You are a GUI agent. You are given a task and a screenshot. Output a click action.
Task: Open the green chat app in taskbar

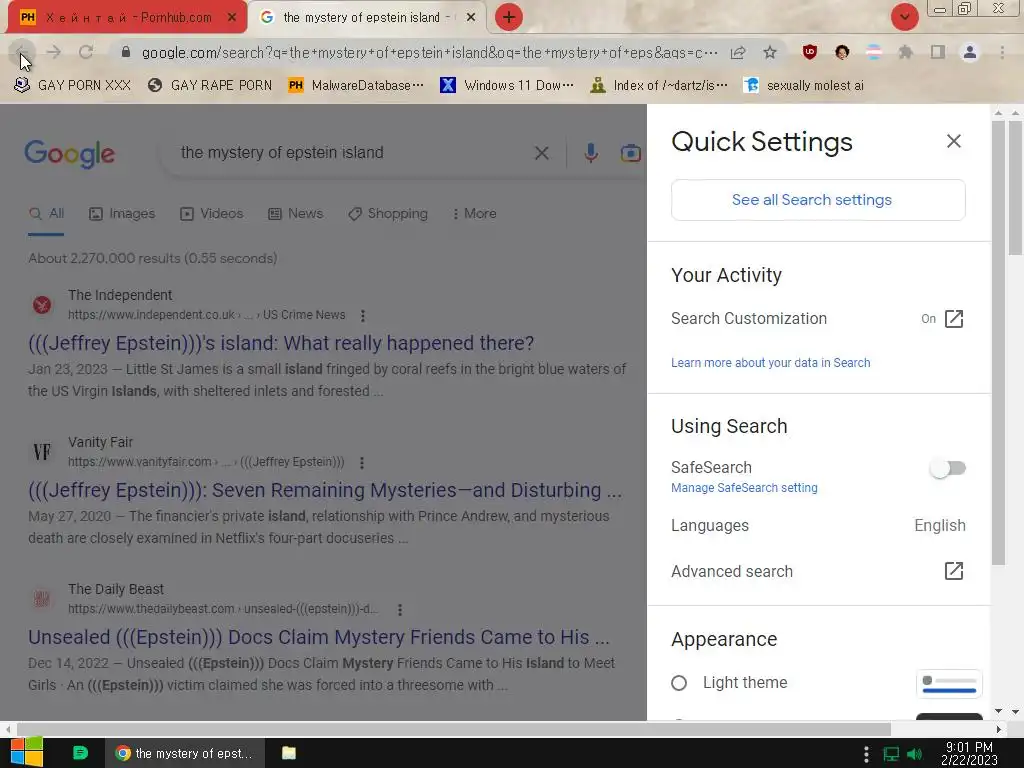tap(80, 753)
